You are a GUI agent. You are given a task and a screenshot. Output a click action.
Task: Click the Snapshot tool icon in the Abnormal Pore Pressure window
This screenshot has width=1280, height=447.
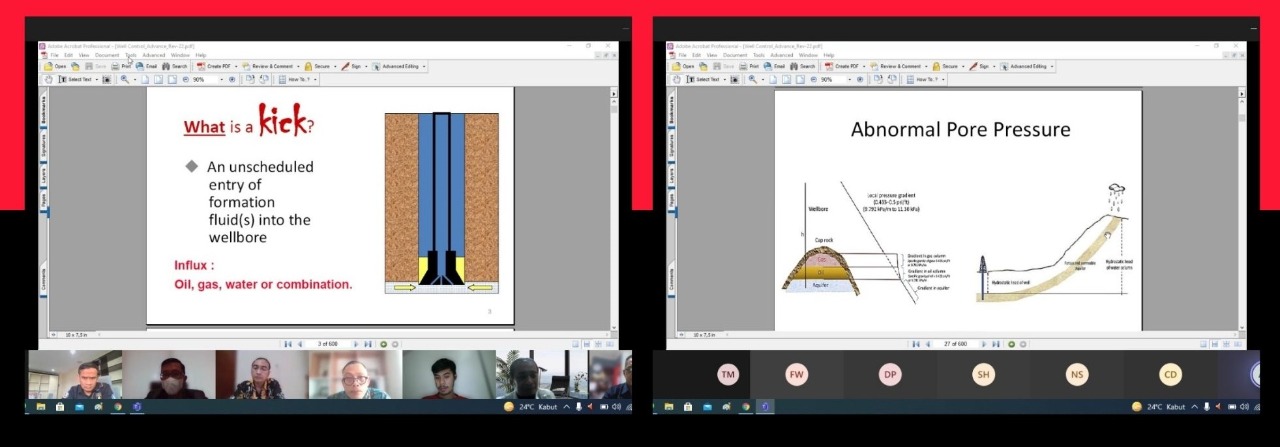coord(735,79)
